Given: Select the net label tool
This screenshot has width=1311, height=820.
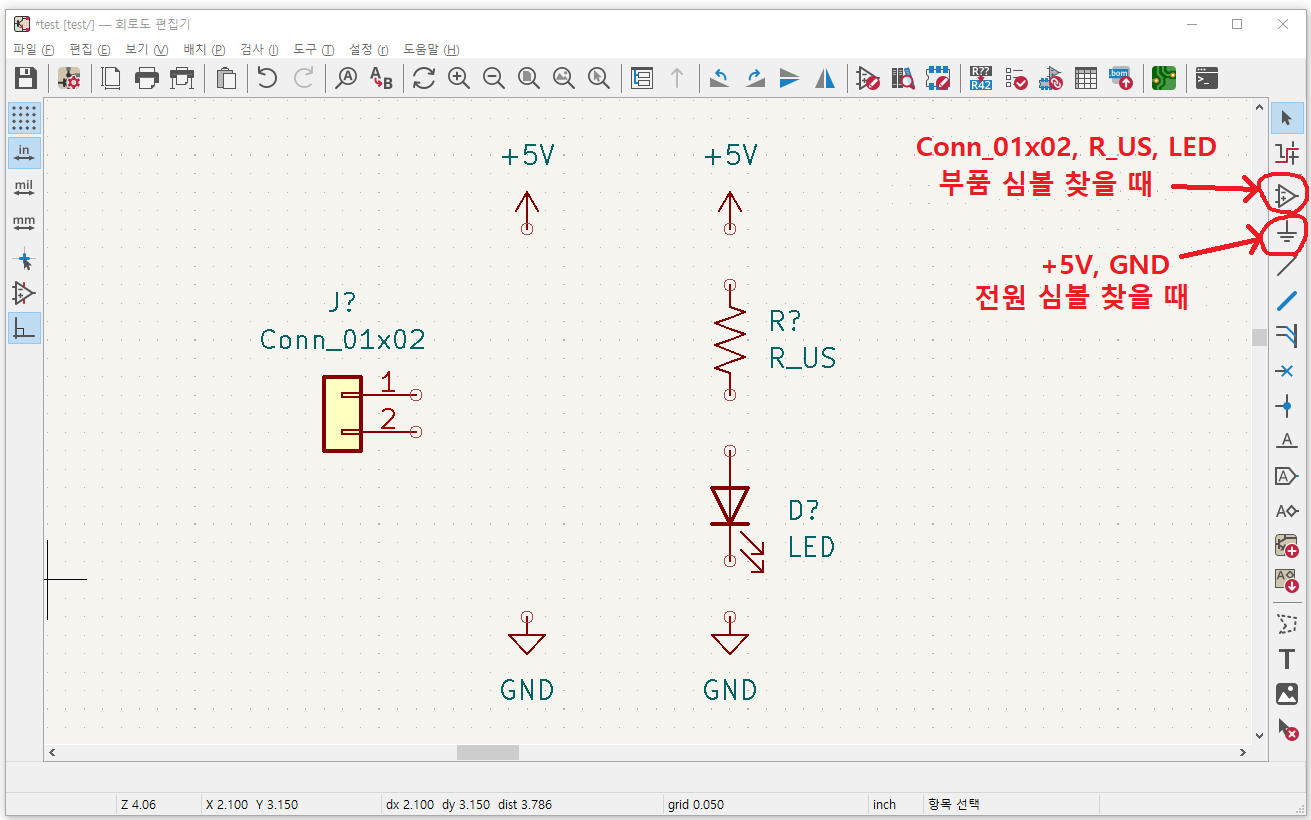Looking at the screenshot, I should pos(1287,441).
